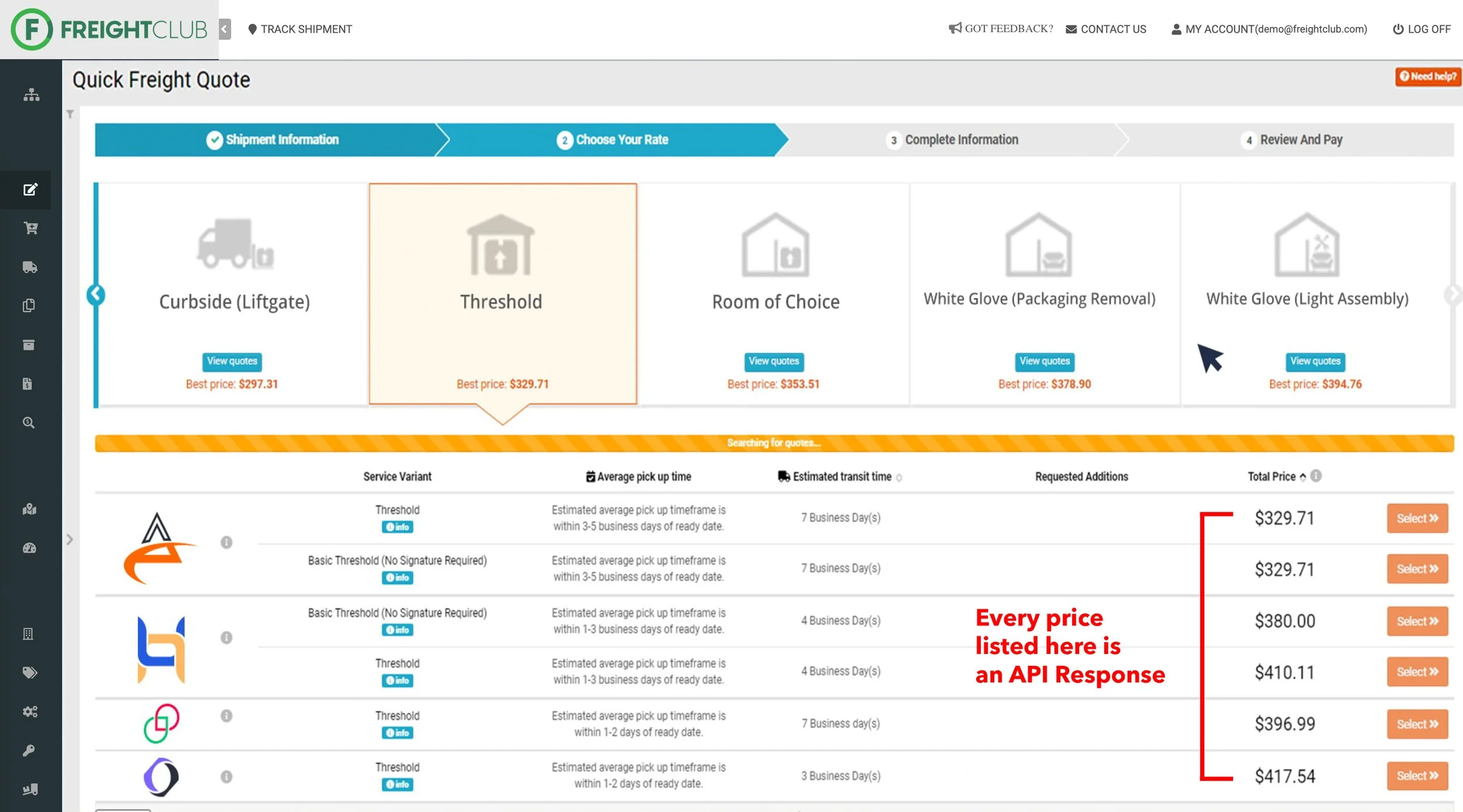Viewport: 1463px width, 812px height.
Task: Sort by Total Price column
Action: click(1276, 477)
